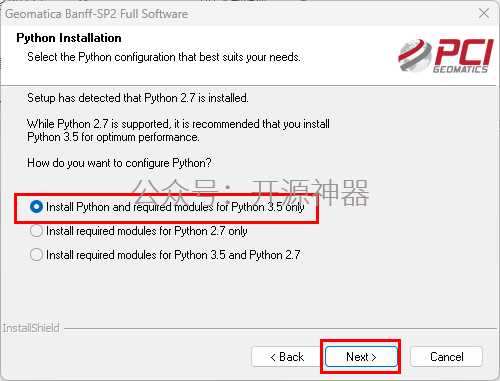Close the installer window with X
This screenshot has height=381, width=500.
coord(484,13)
